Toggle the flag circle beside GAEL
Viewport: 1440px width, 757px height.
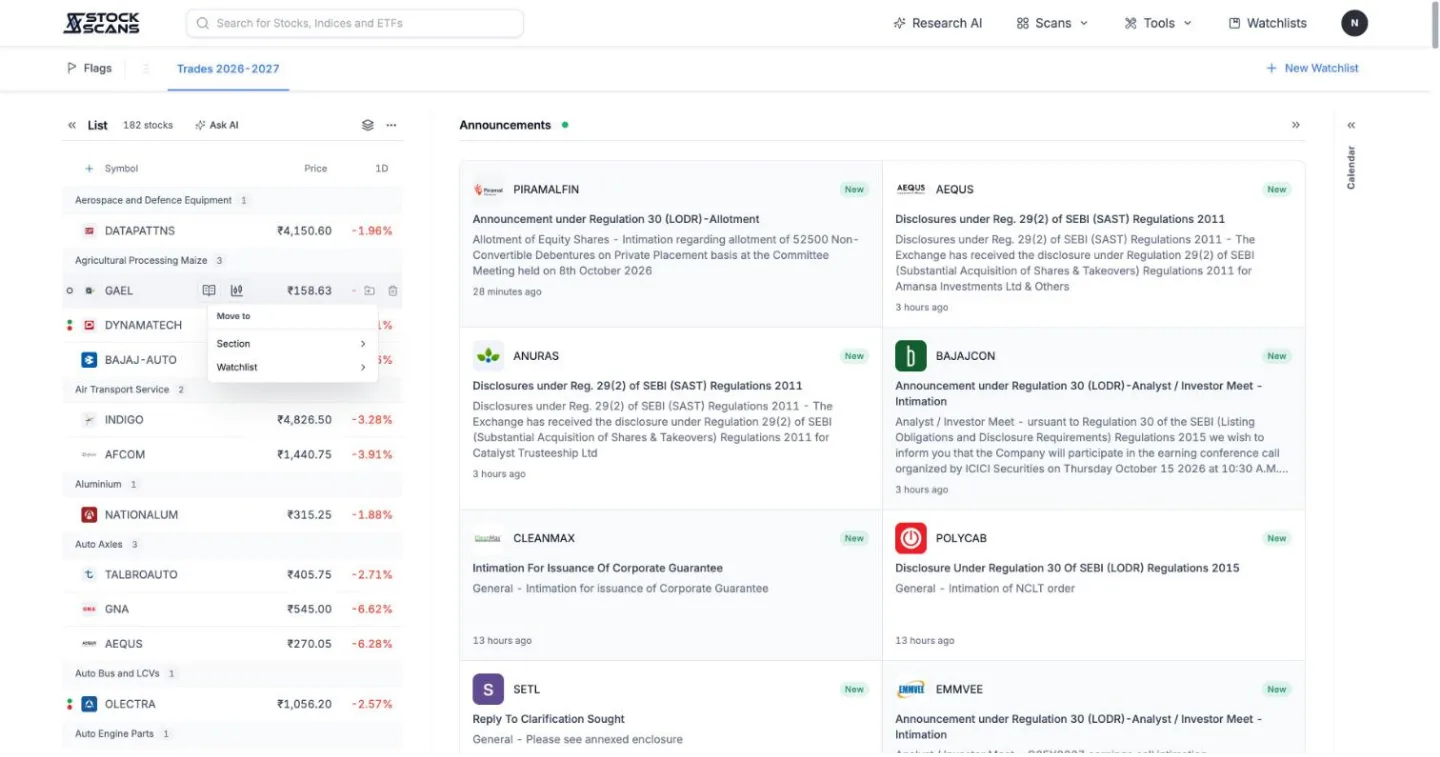(70, 291)
